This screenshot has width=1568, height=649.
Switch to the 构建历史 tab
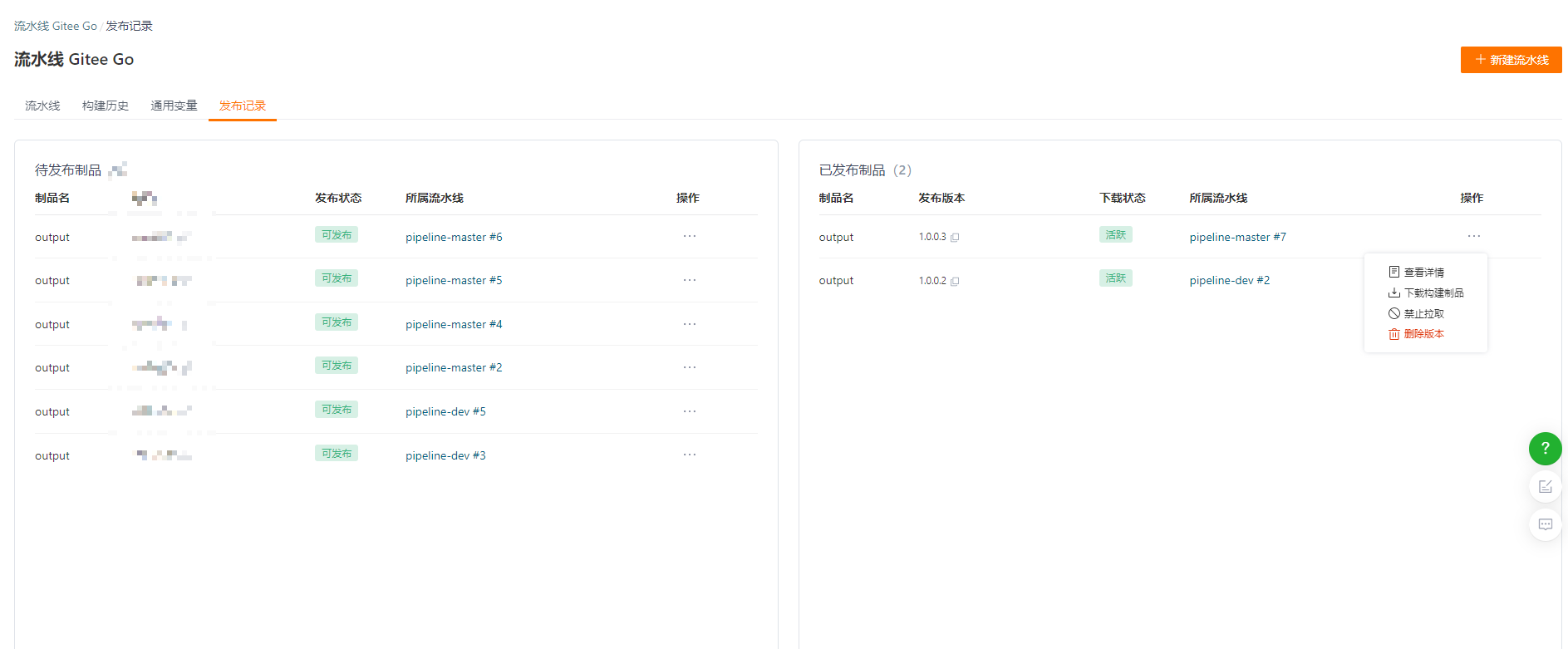pyautogui.click(x=106, y=106)
